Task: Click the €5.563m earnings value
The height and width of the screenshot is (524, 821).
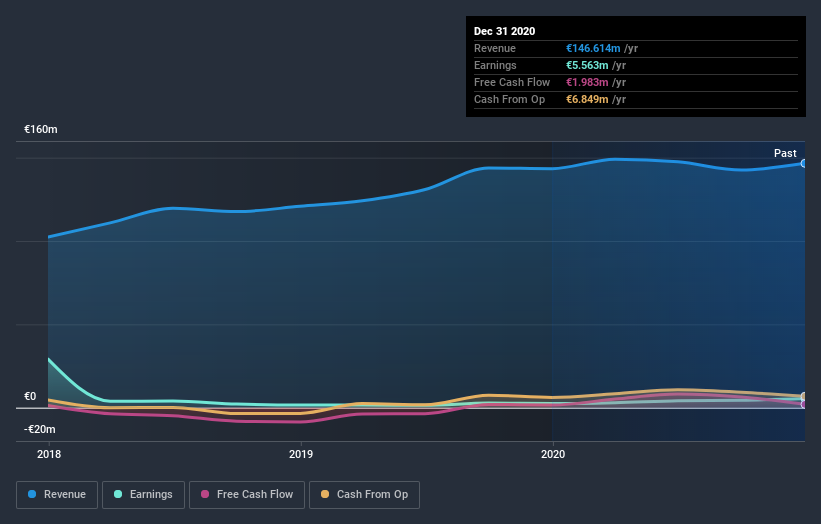Action: click(587, 65)
